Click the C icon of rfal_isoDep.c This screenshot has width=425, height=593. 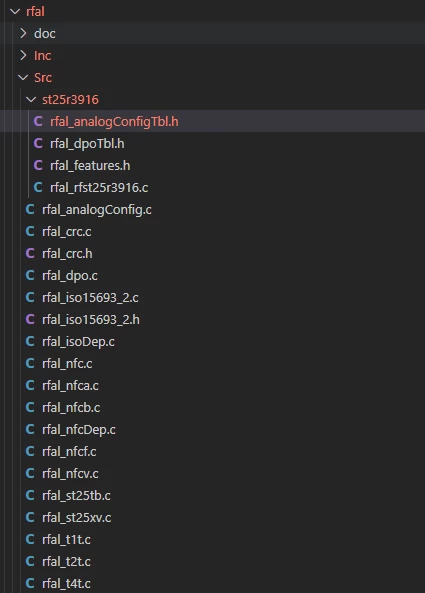30,341
